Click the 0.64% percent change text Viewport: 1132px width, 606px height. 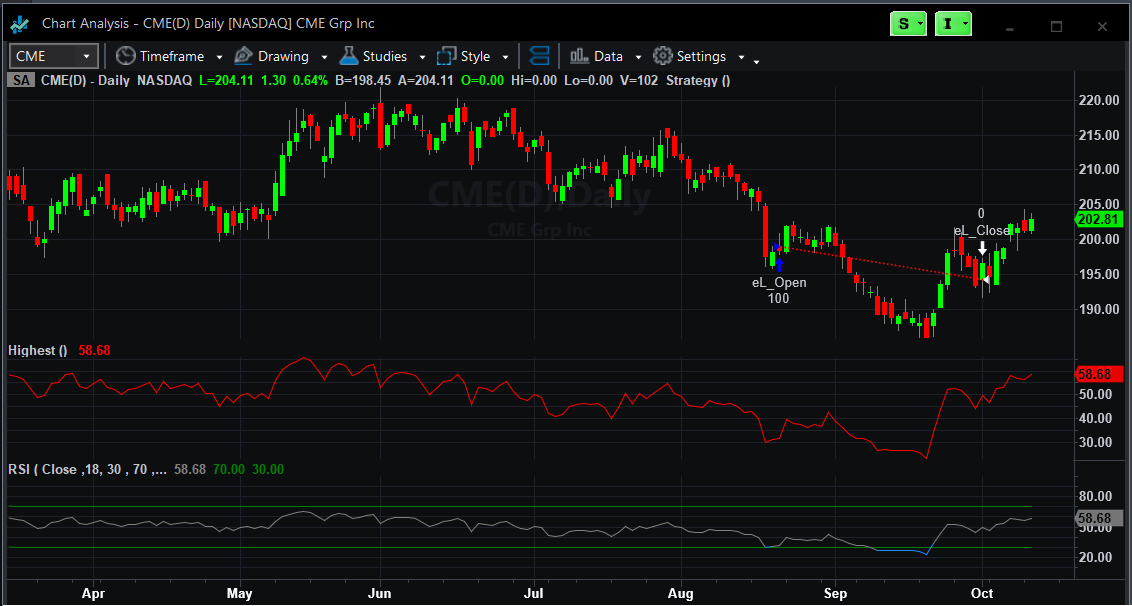[x=310, y=81]
